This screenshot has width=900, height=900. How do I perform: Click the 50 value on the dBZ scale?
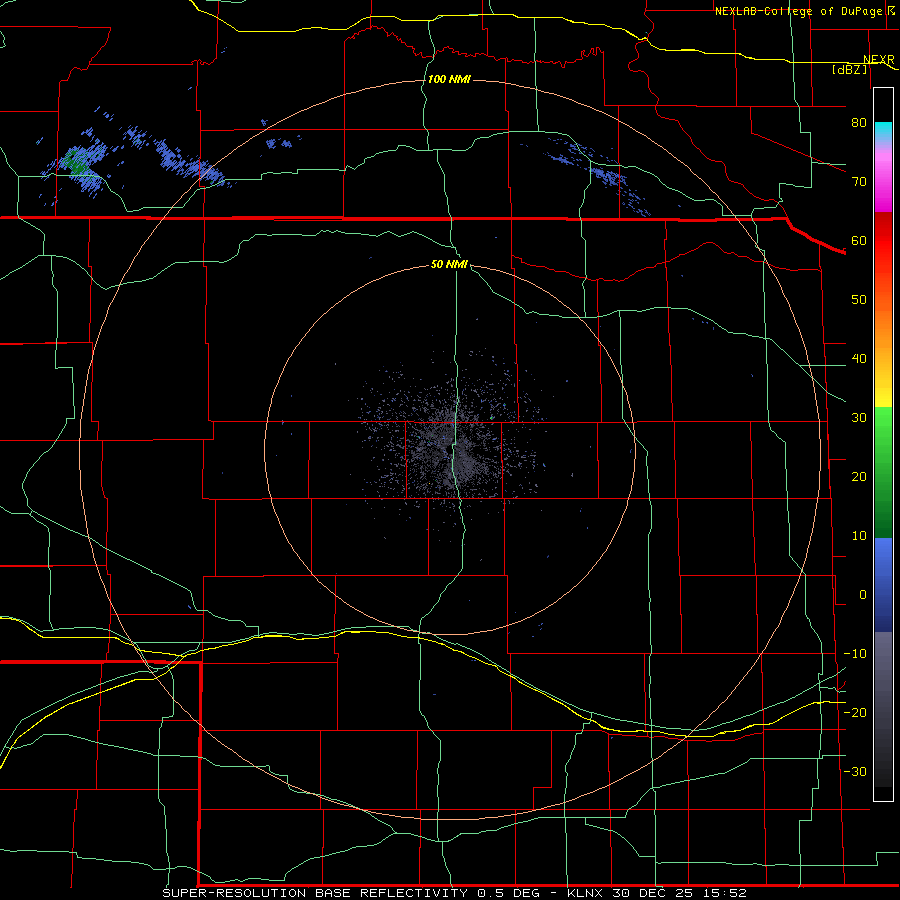pyautogui.click(x=859, y=300)
